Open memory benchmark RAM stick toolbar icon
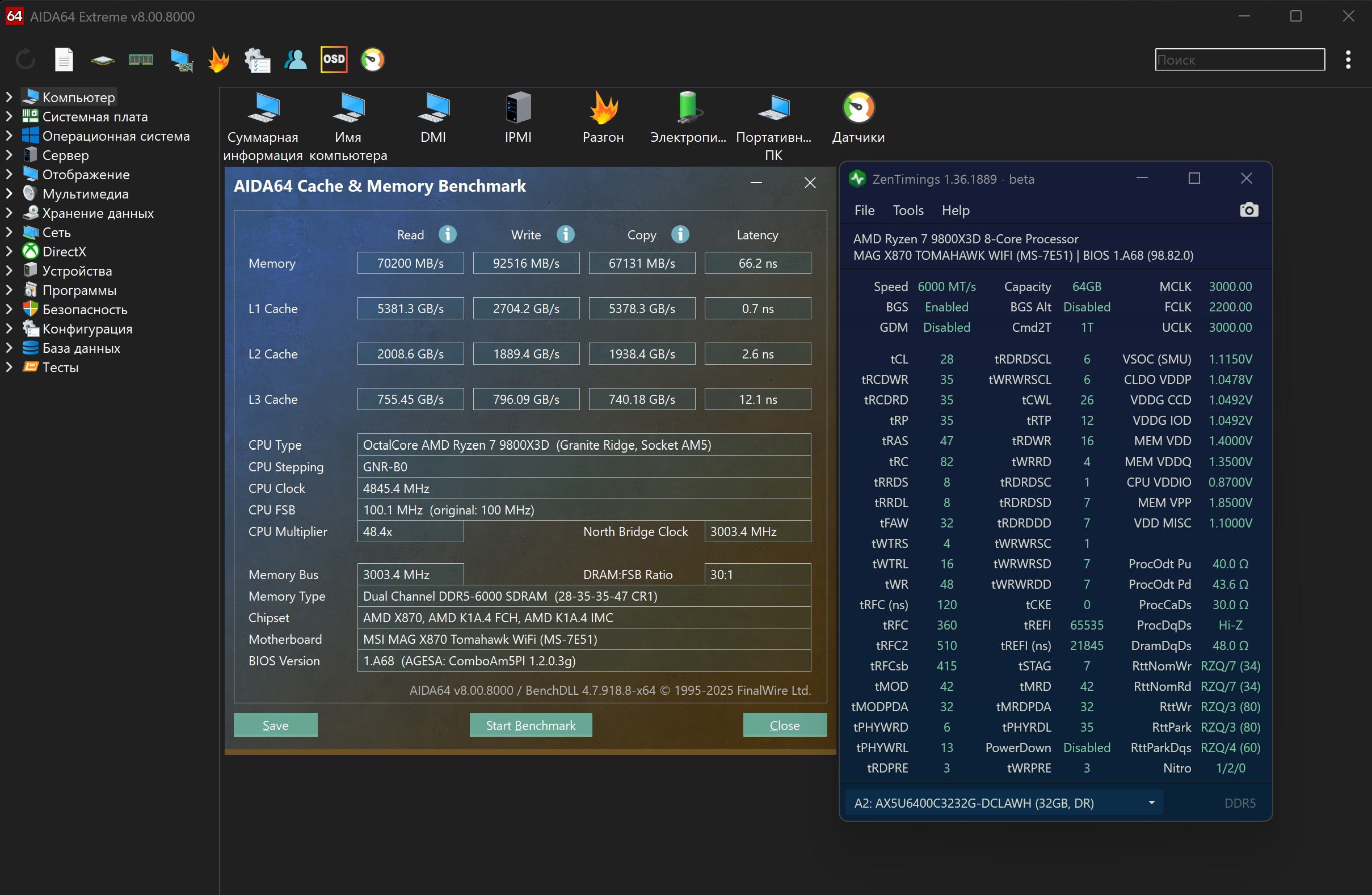Viewport: 1372px width, 895px height. pyautogui.click(x=141, y=60)
